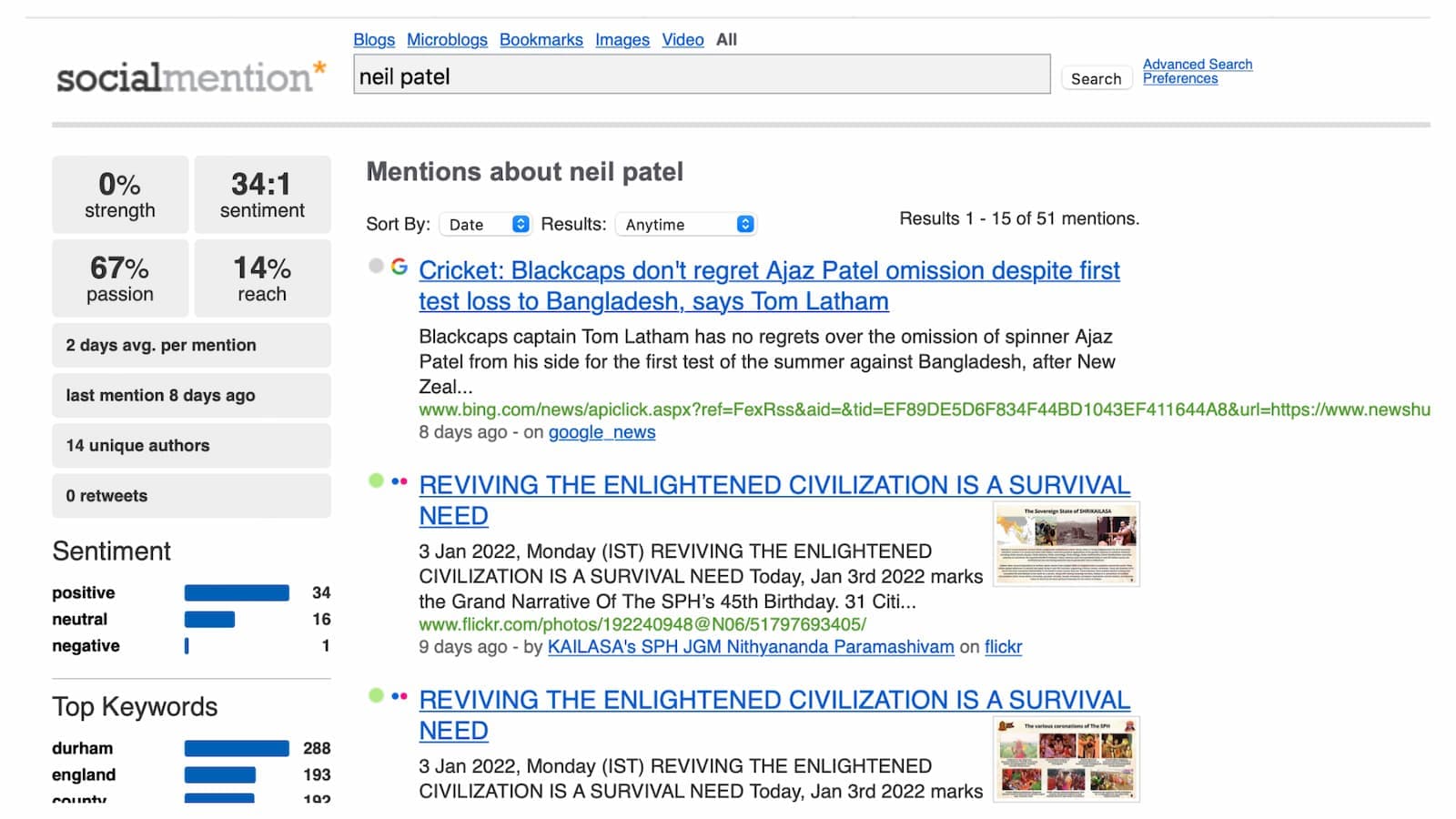Switch to the Blogs tab

pyautogui.click(x=374, y=39)
